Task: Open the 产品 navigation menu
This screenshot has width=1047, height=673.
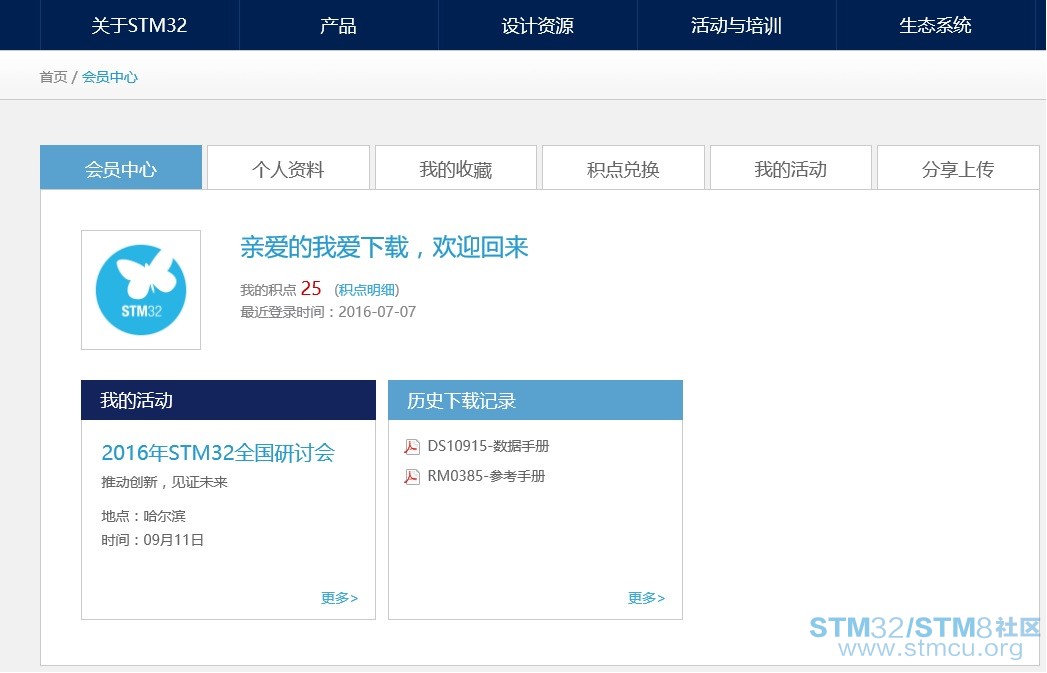Action: 338,25
